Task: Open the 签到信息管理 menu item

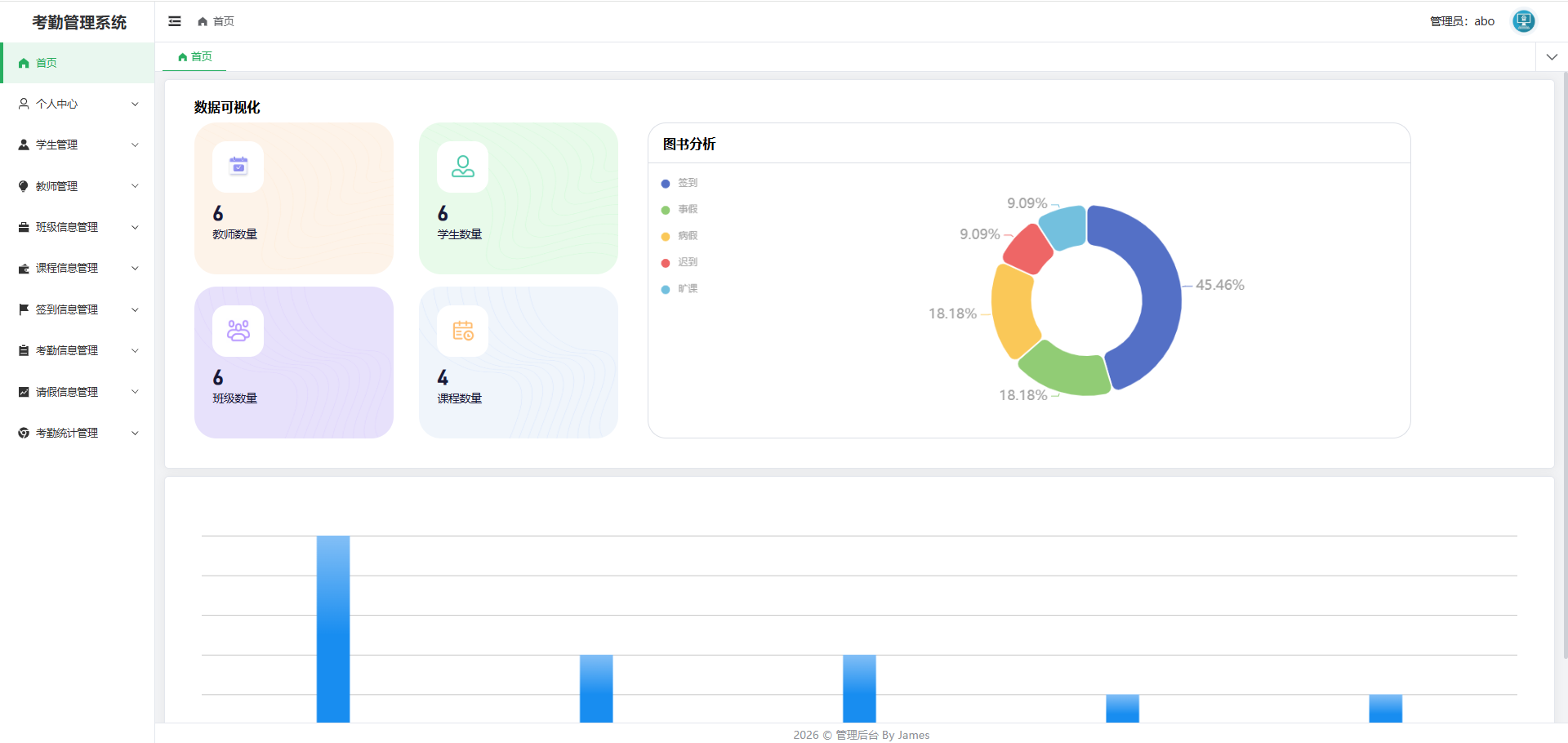Action: pos(78,309)
